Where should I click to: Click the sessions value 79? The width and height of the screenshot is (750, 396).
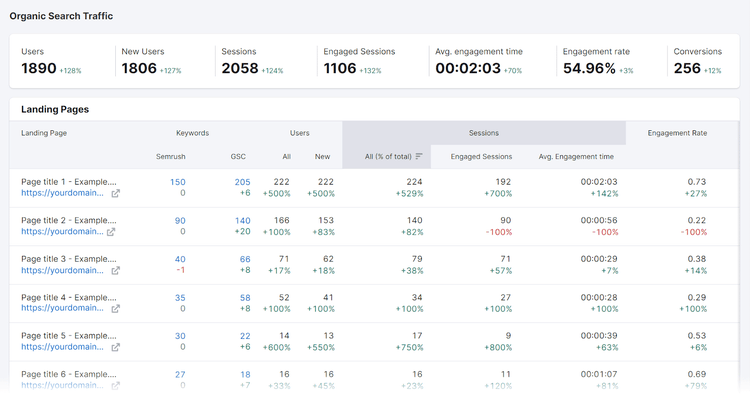click(x=417, y=259)
